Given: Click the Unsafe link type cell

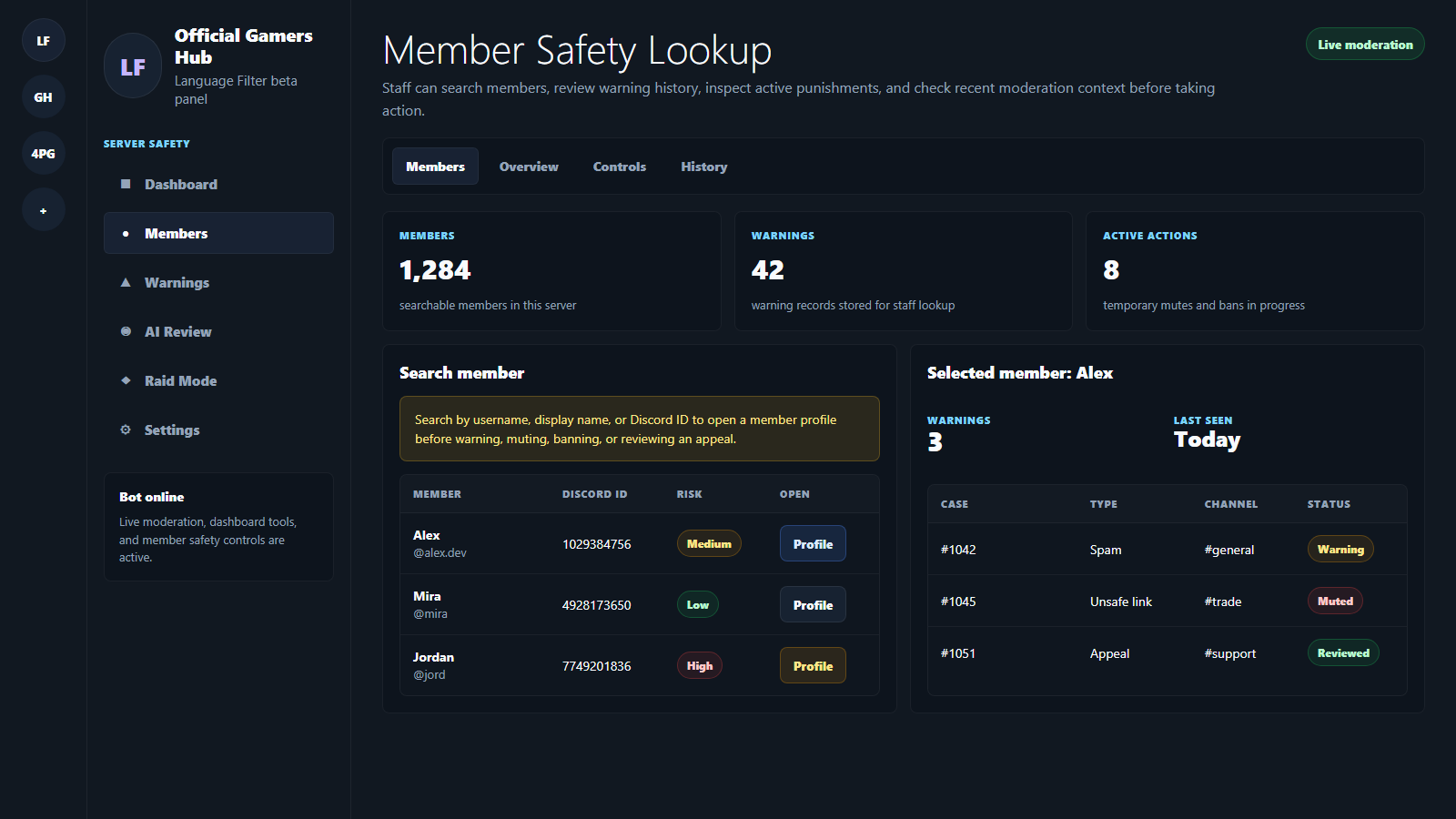Looking at the screenshot, I should point(1121,602).
